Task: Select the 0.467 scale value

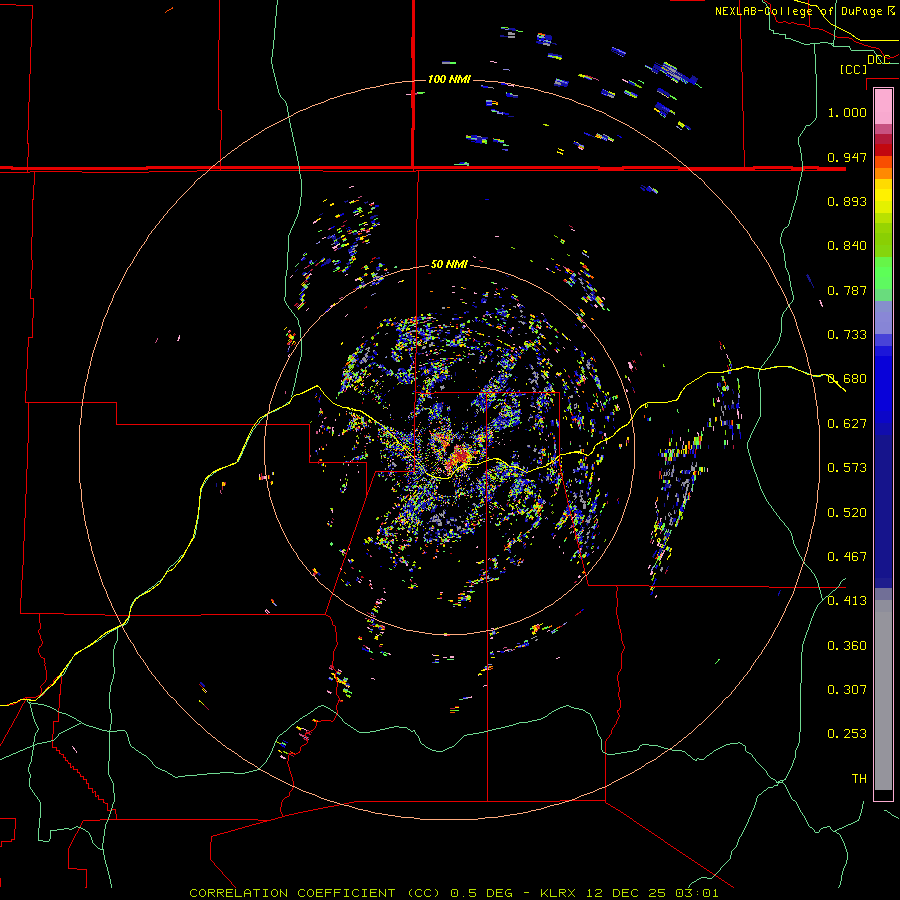Action: (x=847, y=556)
